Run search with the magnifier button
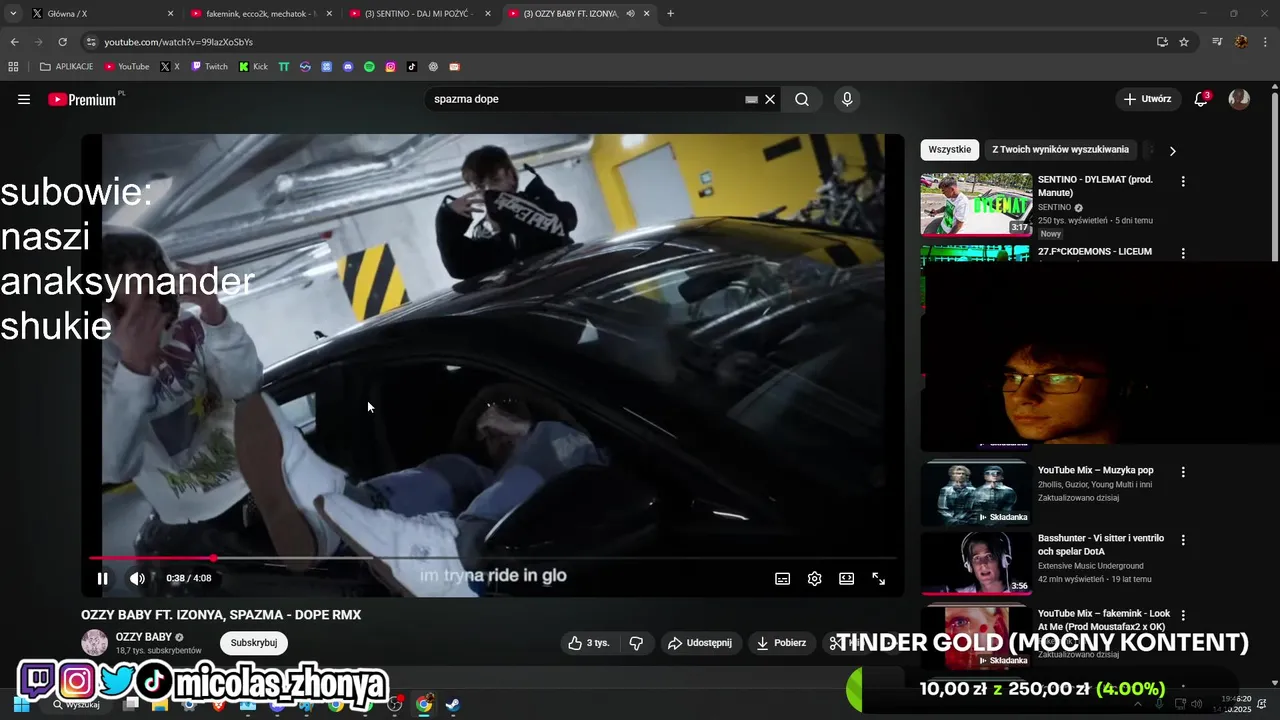 tap(802, 99)
